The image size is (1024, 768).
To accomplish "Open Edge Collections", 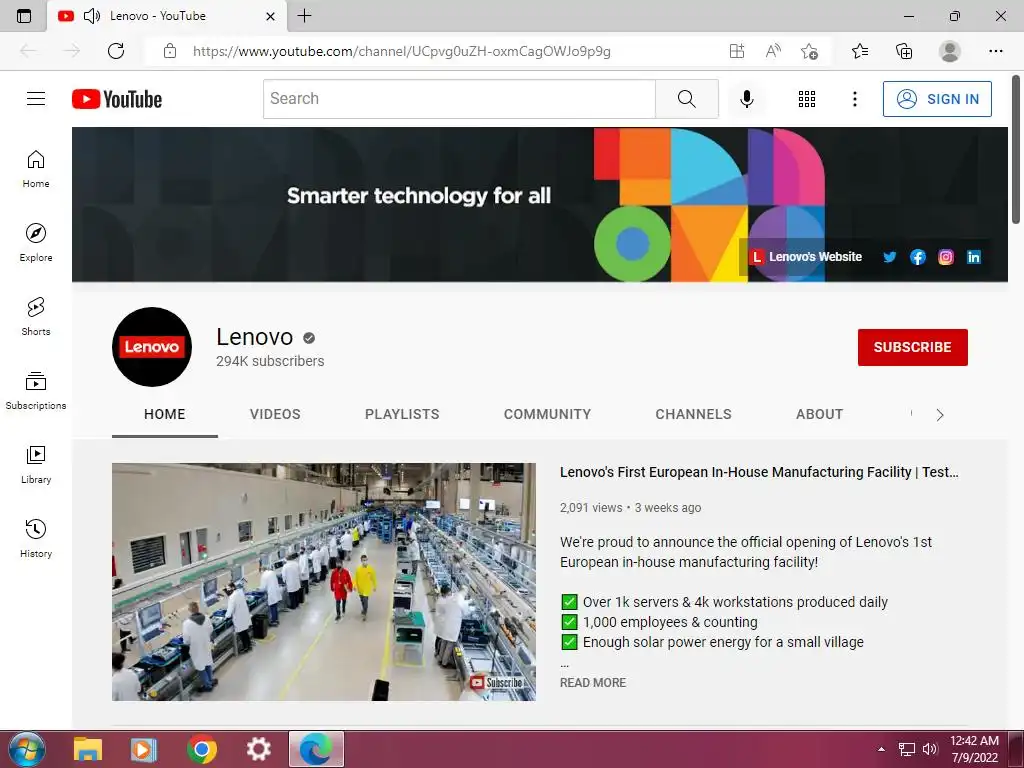I will coord(904,51).
